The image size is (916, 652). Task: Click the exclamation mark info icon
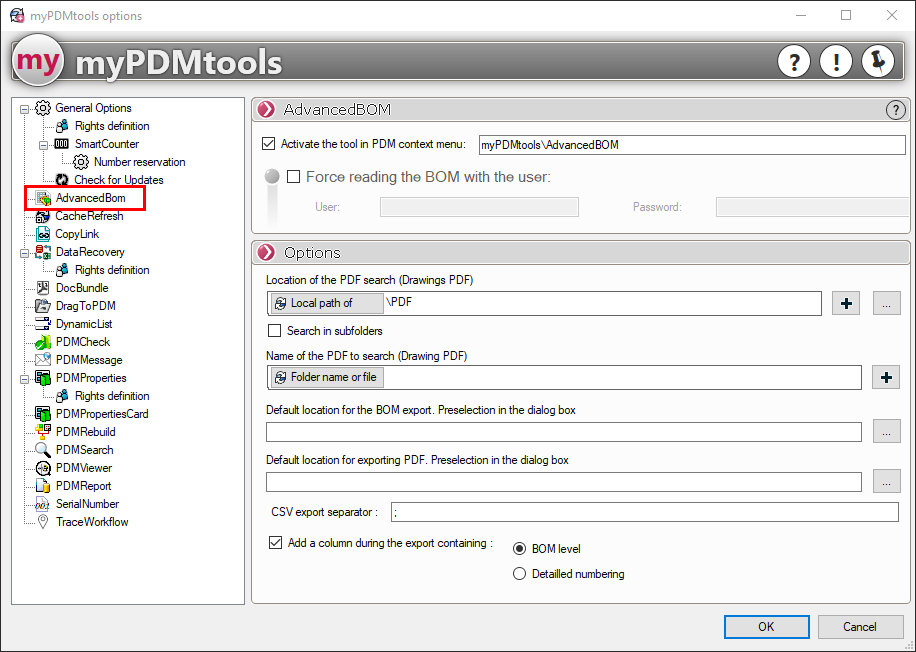tap(836, 62)
